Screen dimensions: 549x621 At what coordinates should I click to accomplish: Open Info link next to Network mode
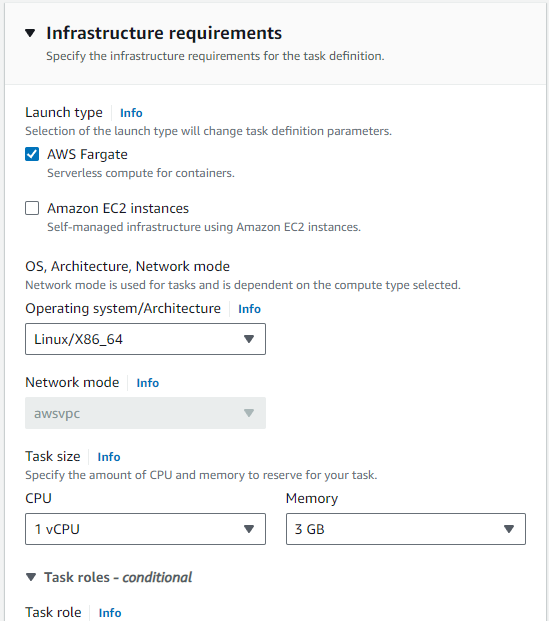coord(148,383)
